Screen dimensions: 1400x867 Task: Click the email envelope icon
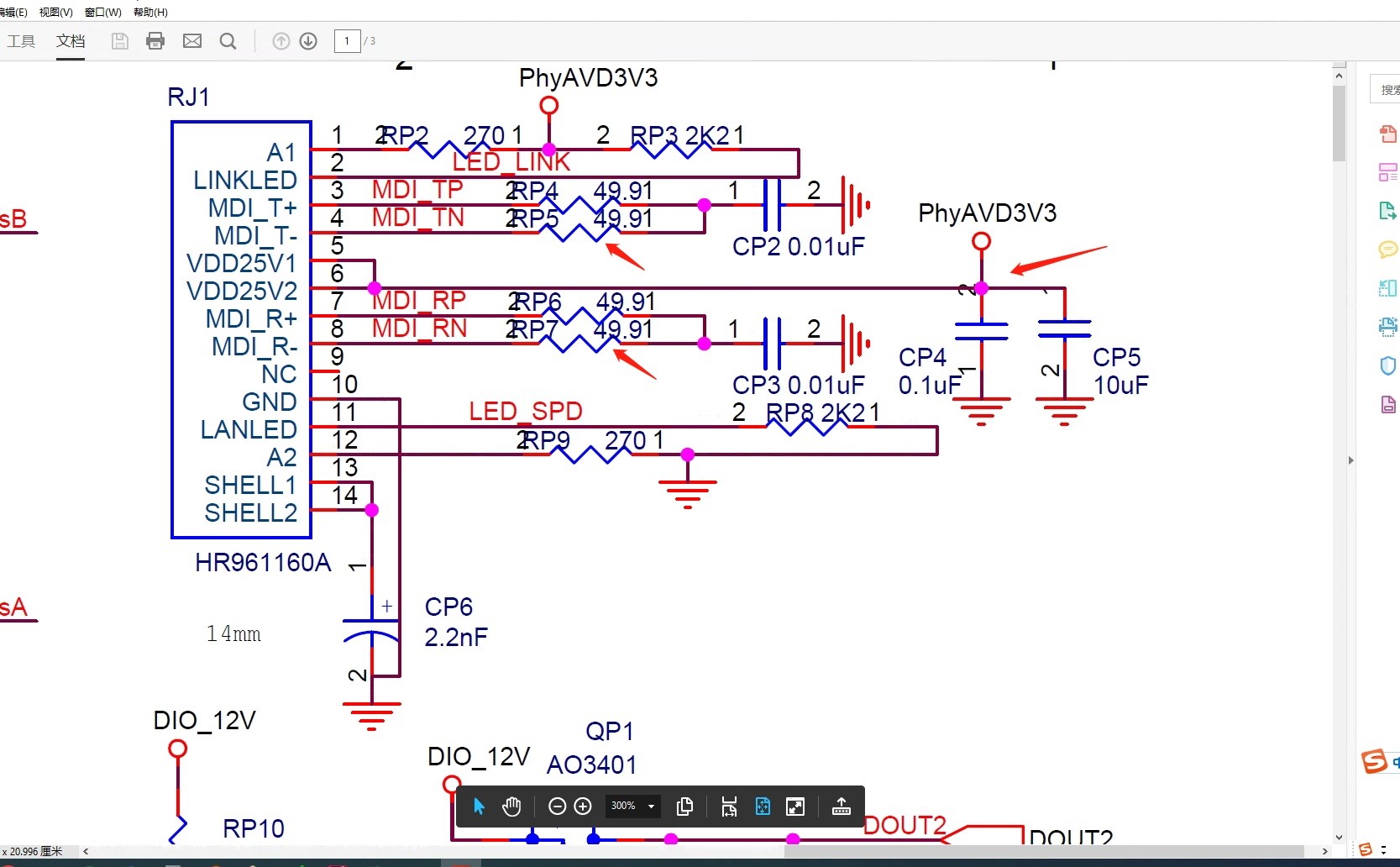pos(192,41)
